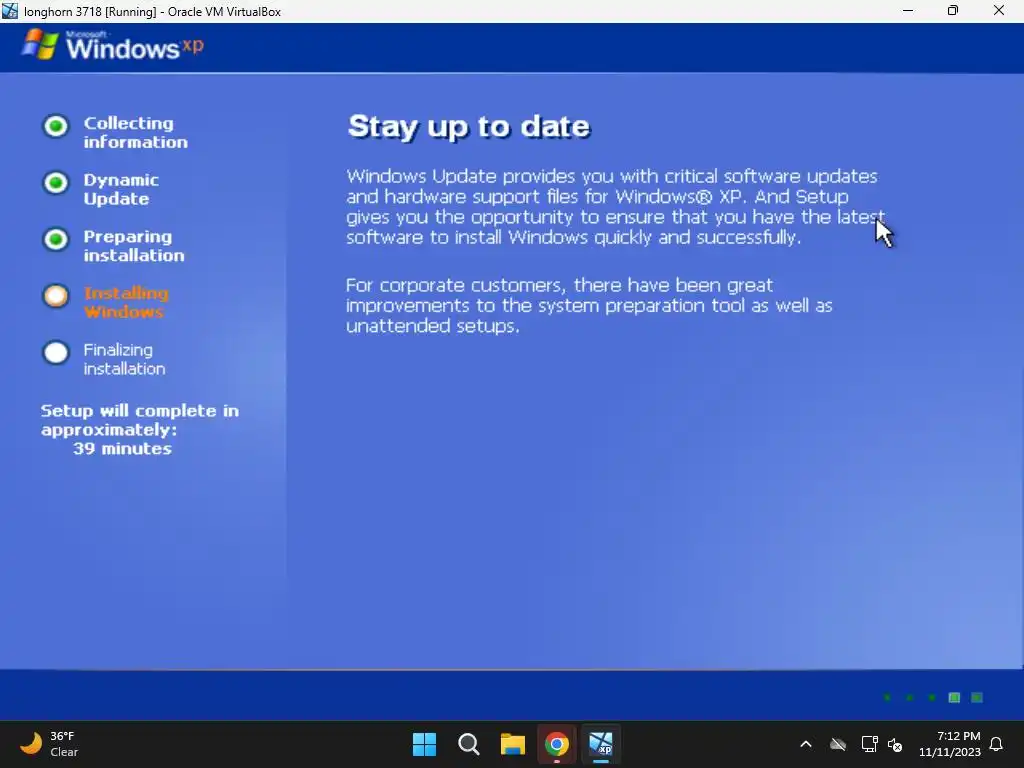Close the VirtualBox longhorn 3718 window

click(x=999, y=10)
